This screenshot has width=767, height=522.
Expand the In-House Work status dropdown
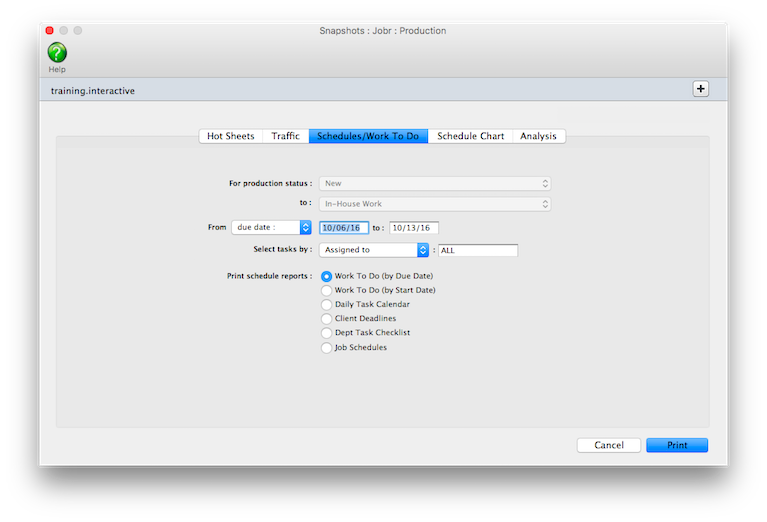pos(435,204)
